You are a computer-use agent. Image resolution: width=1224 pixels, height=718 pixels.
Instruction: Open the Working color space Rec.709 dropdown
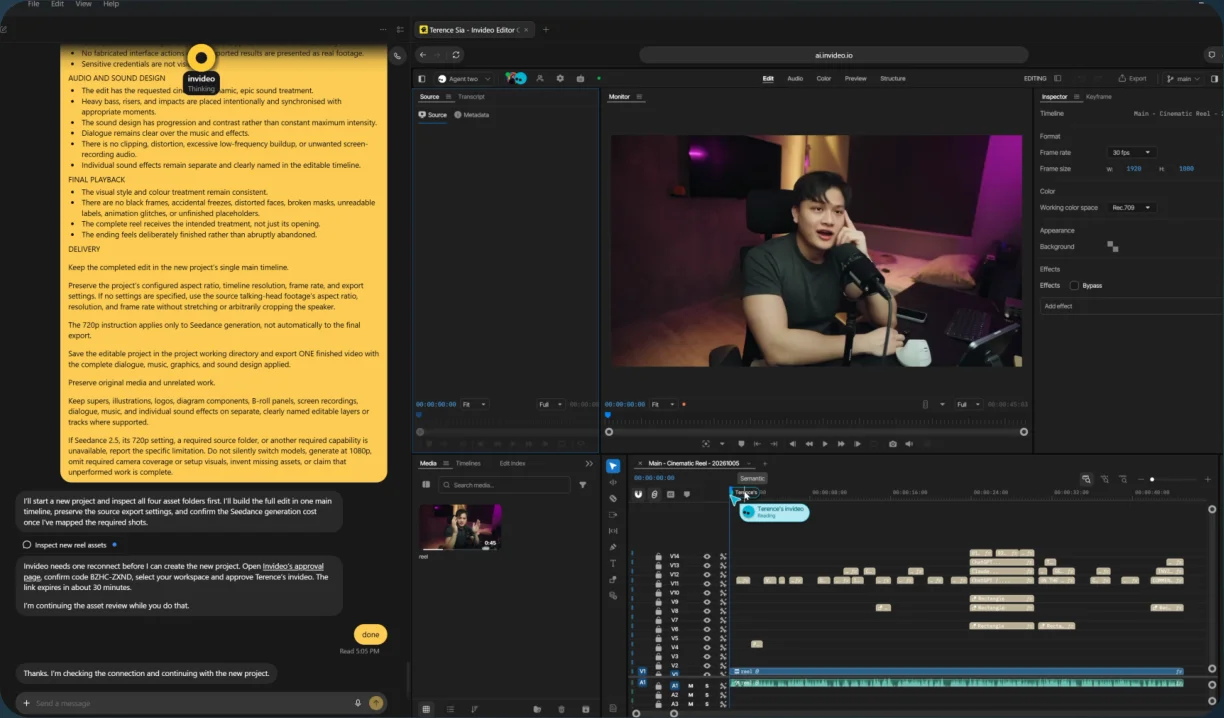click(1131, 207)
